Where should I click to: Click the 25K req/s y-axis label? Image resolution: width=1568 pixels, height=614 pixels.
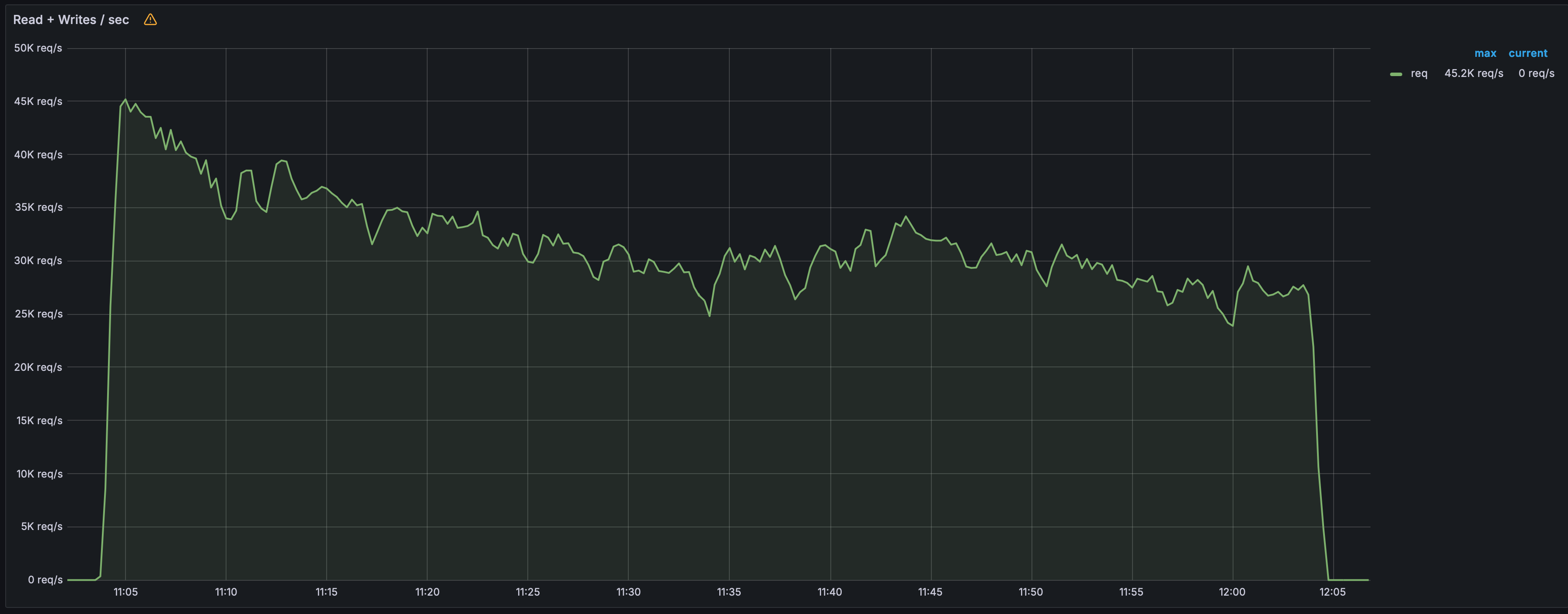pos(38,314)
